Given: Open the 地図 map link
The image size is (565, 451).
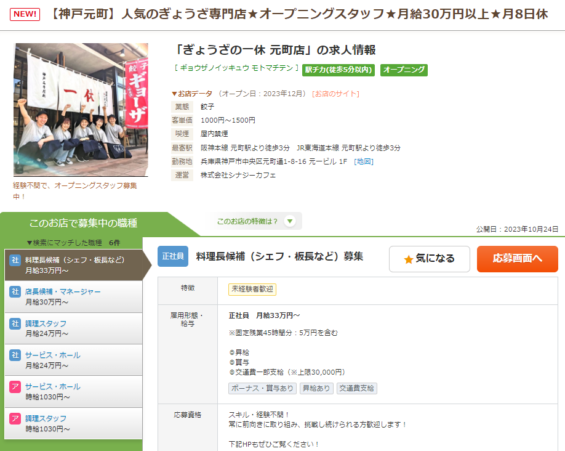Looking at the screenshot, I should click(364, 161).
